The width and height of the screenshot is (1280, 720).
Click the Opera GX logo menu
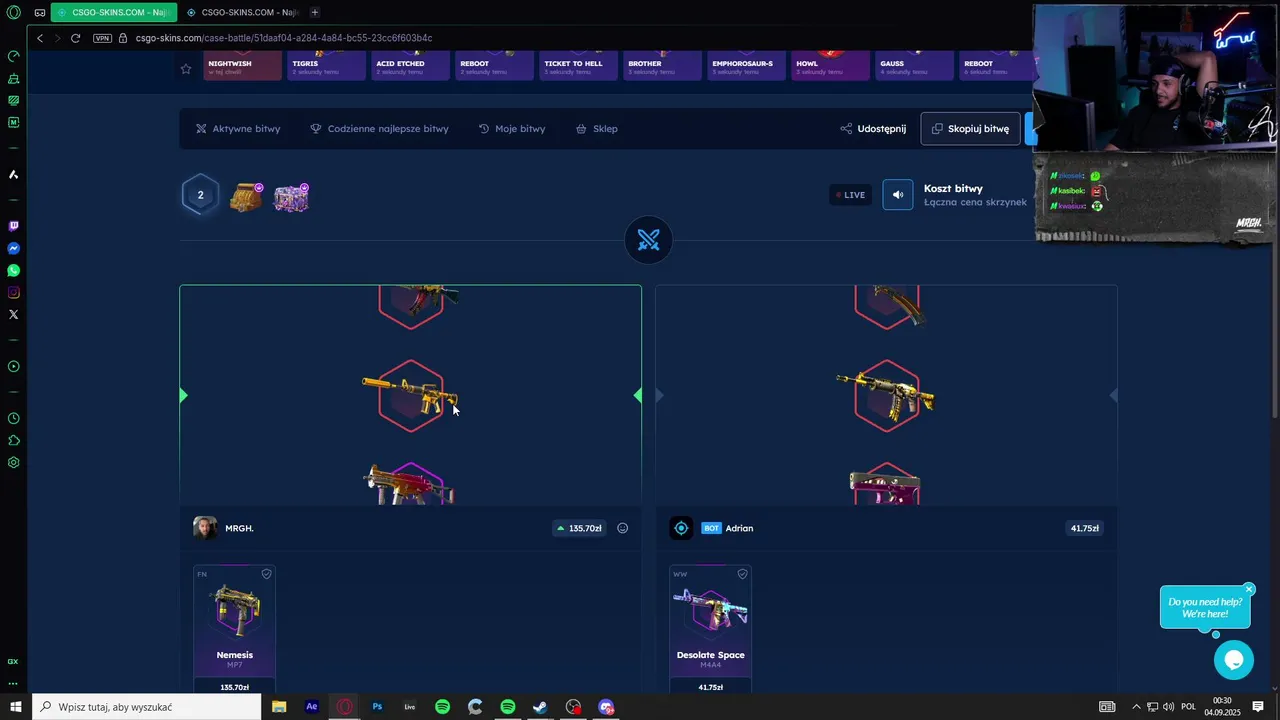point(13,12)
